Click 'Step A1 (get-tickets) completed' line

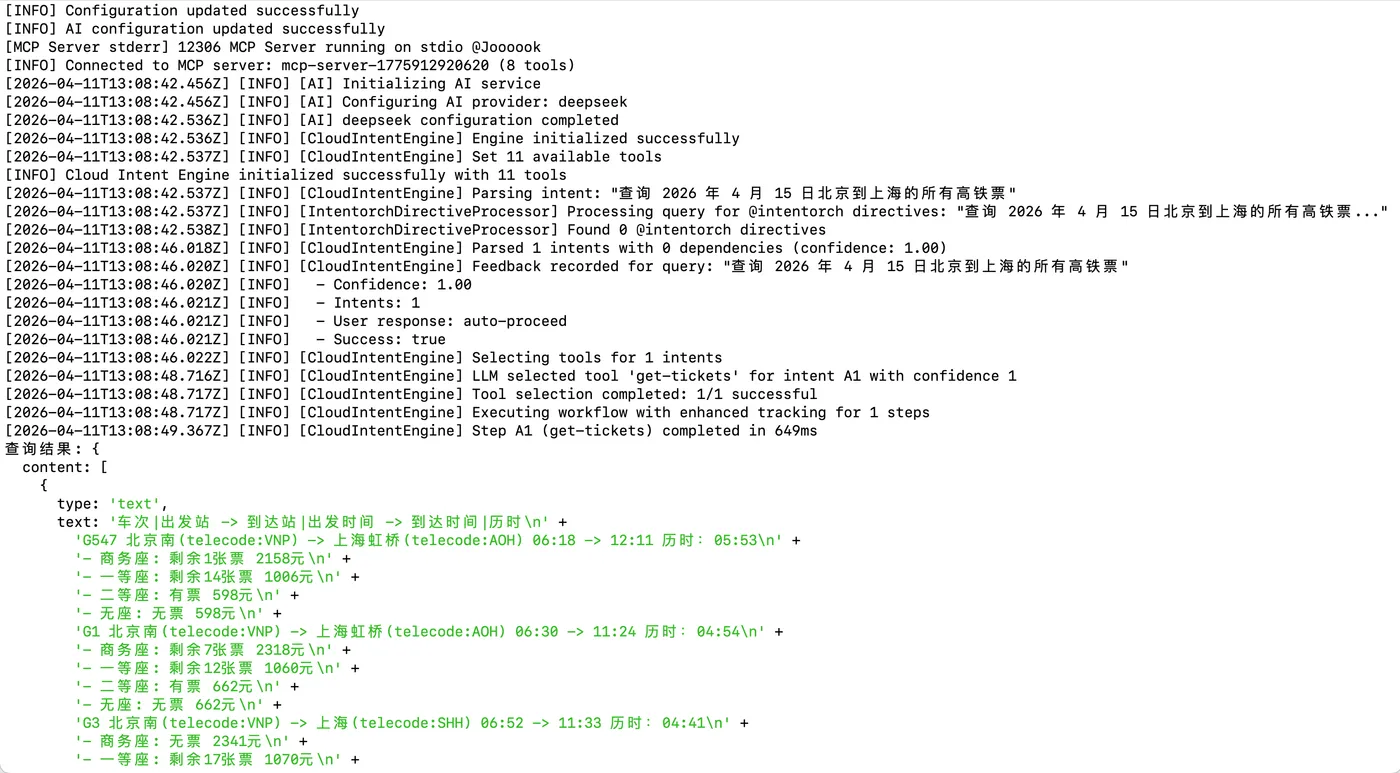coord(411,430)
